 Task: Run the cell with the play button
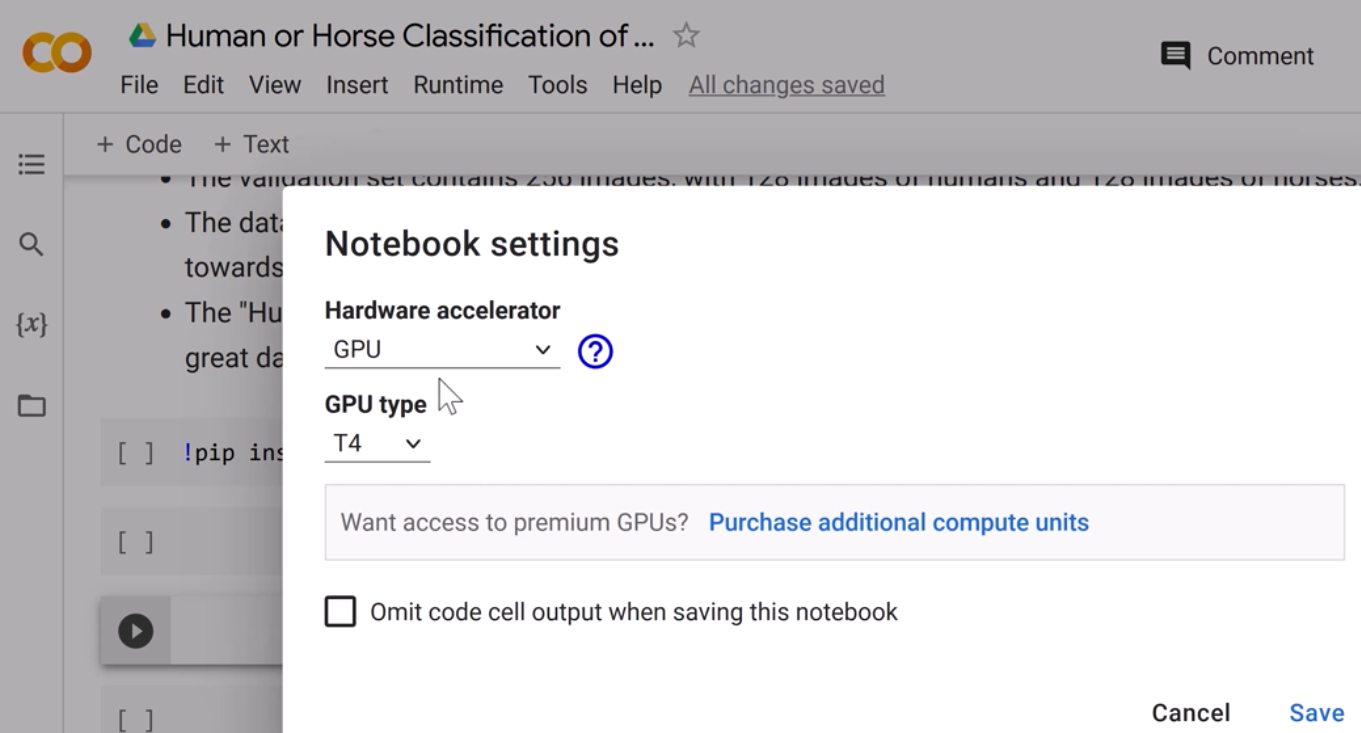[136, 631]
